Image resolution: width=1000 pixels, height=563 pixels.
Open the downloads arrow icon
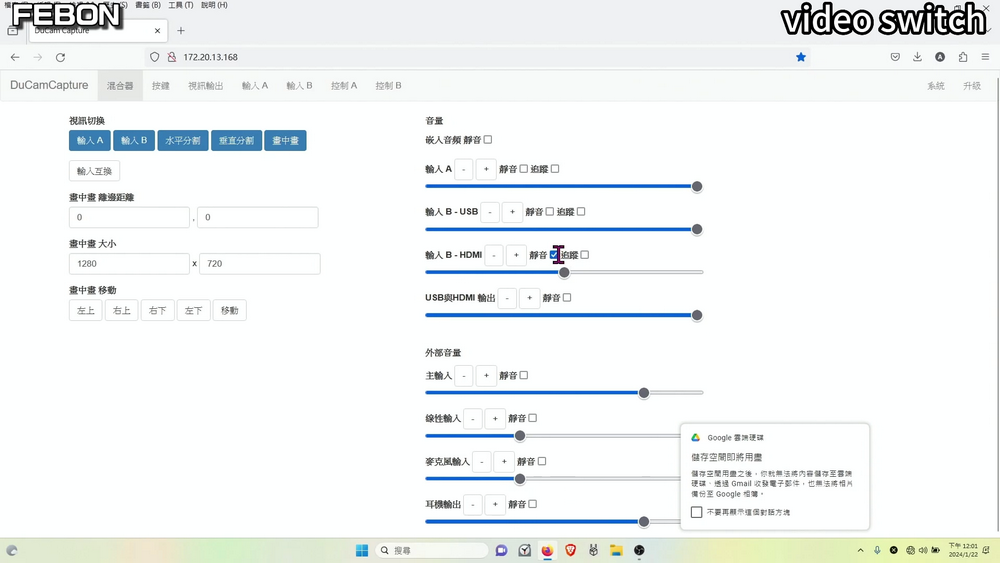(917, 57)
